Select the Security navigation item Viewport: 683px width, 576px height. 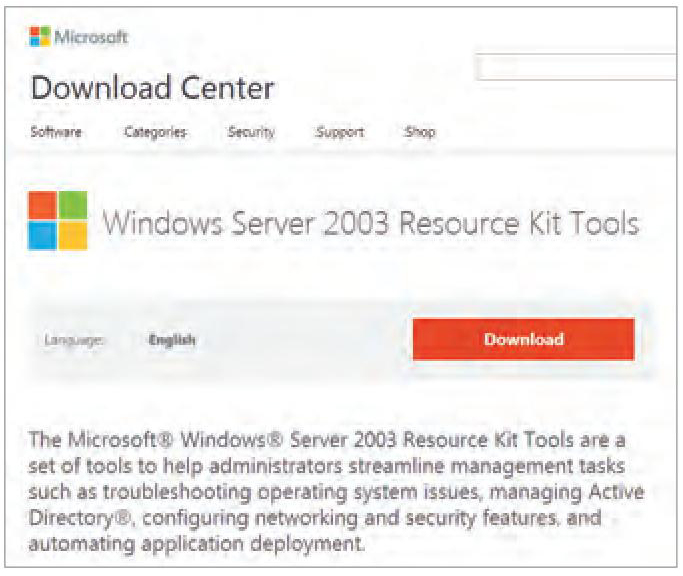click(x=251, y=132)
